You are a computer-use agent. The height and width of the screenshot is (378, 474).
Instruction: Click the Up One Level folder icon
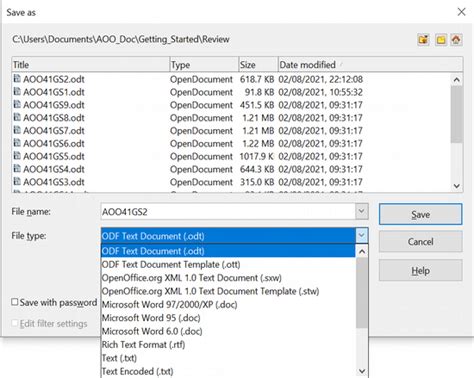point(424,40)
